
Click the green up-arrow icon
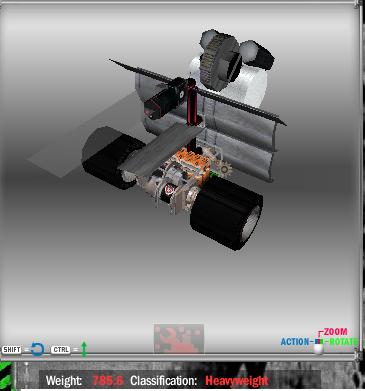(84, 349)
